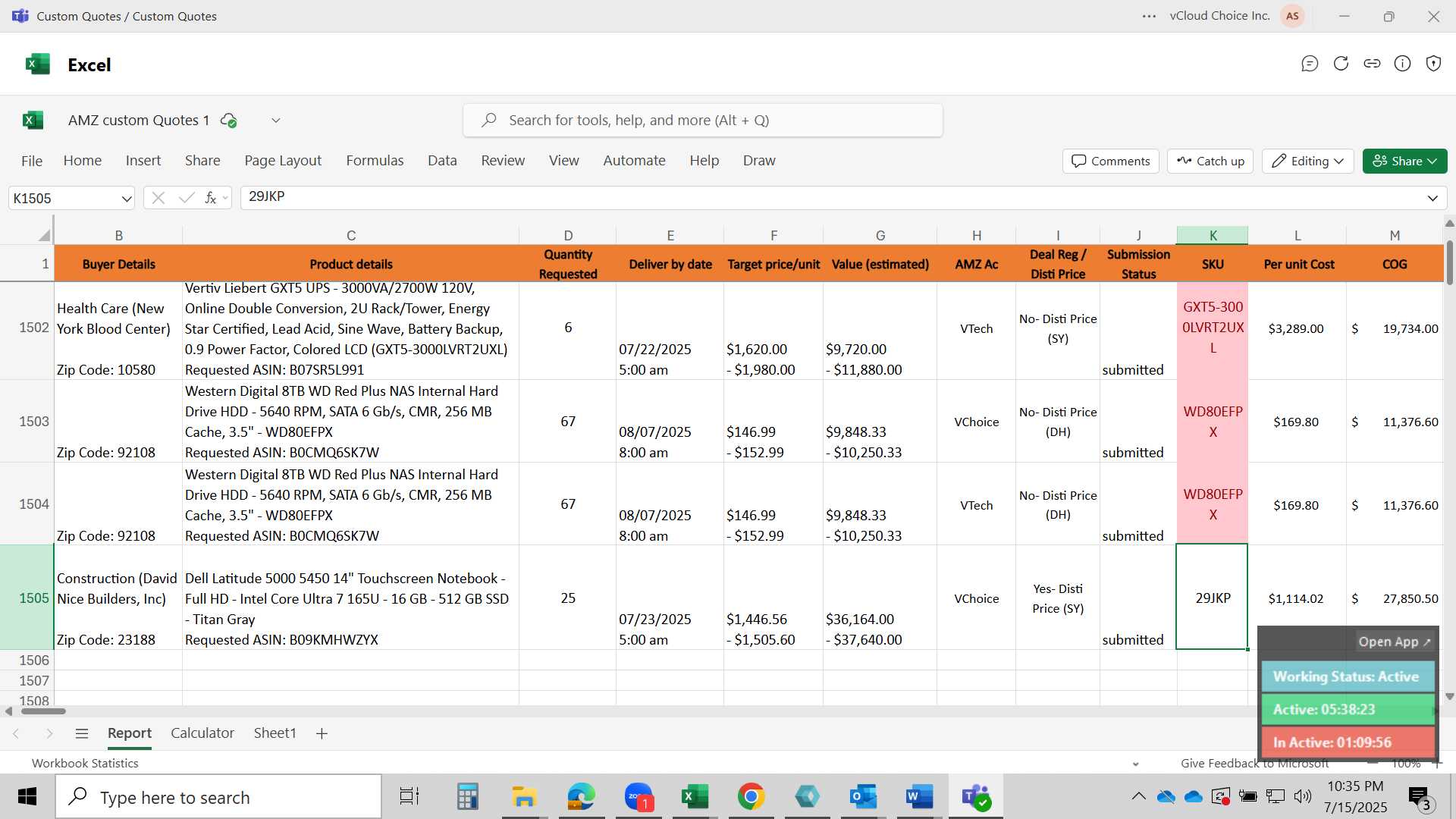Click the select all cells corner

point(44,235)
